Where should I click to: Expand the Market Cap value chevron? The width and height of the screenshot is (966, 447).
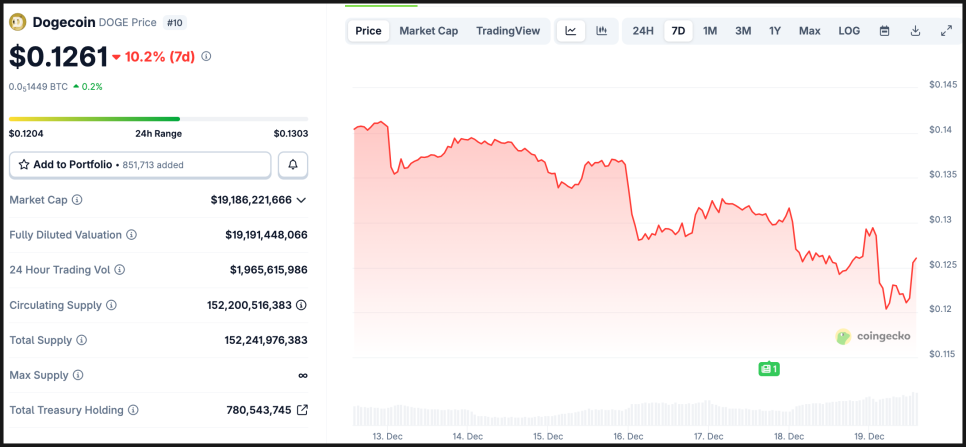(x=301, y=200)
